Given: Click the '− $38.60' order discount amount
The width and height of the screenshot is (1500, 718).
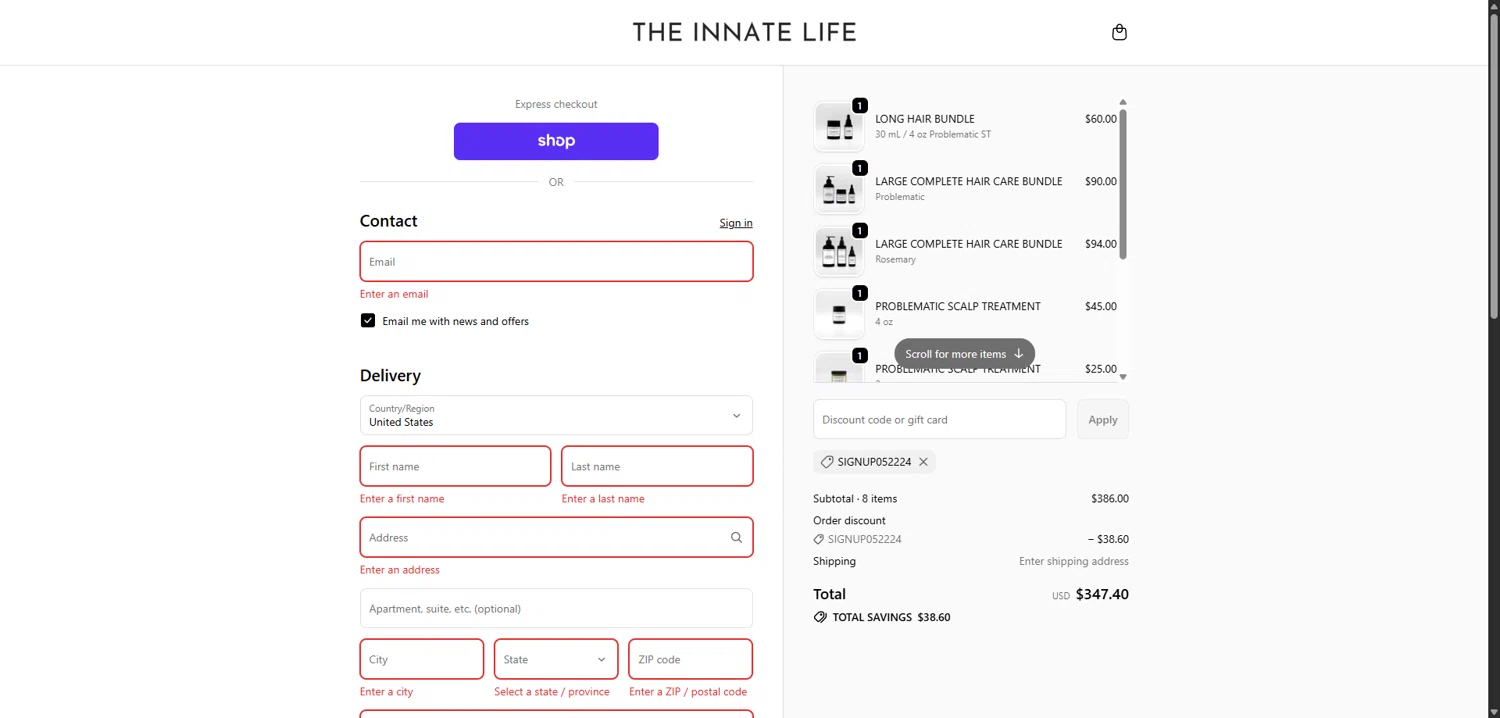Looking at the screenshot, I should tap(1108, 539).
